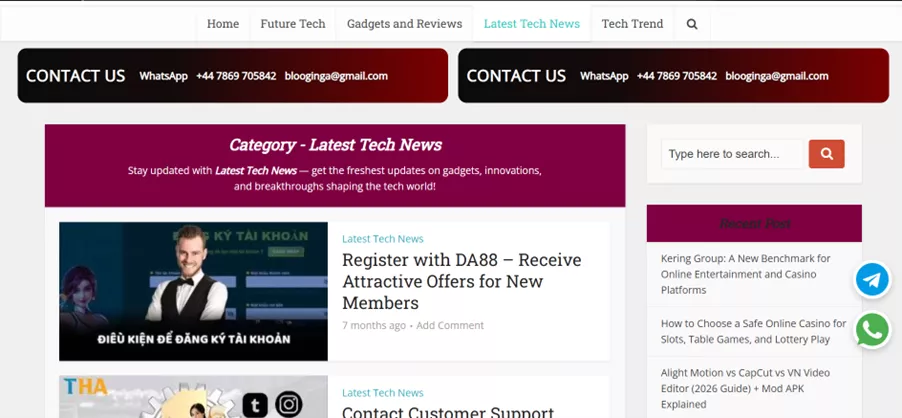Open the Tech Trend menu item

coord(632,24)
